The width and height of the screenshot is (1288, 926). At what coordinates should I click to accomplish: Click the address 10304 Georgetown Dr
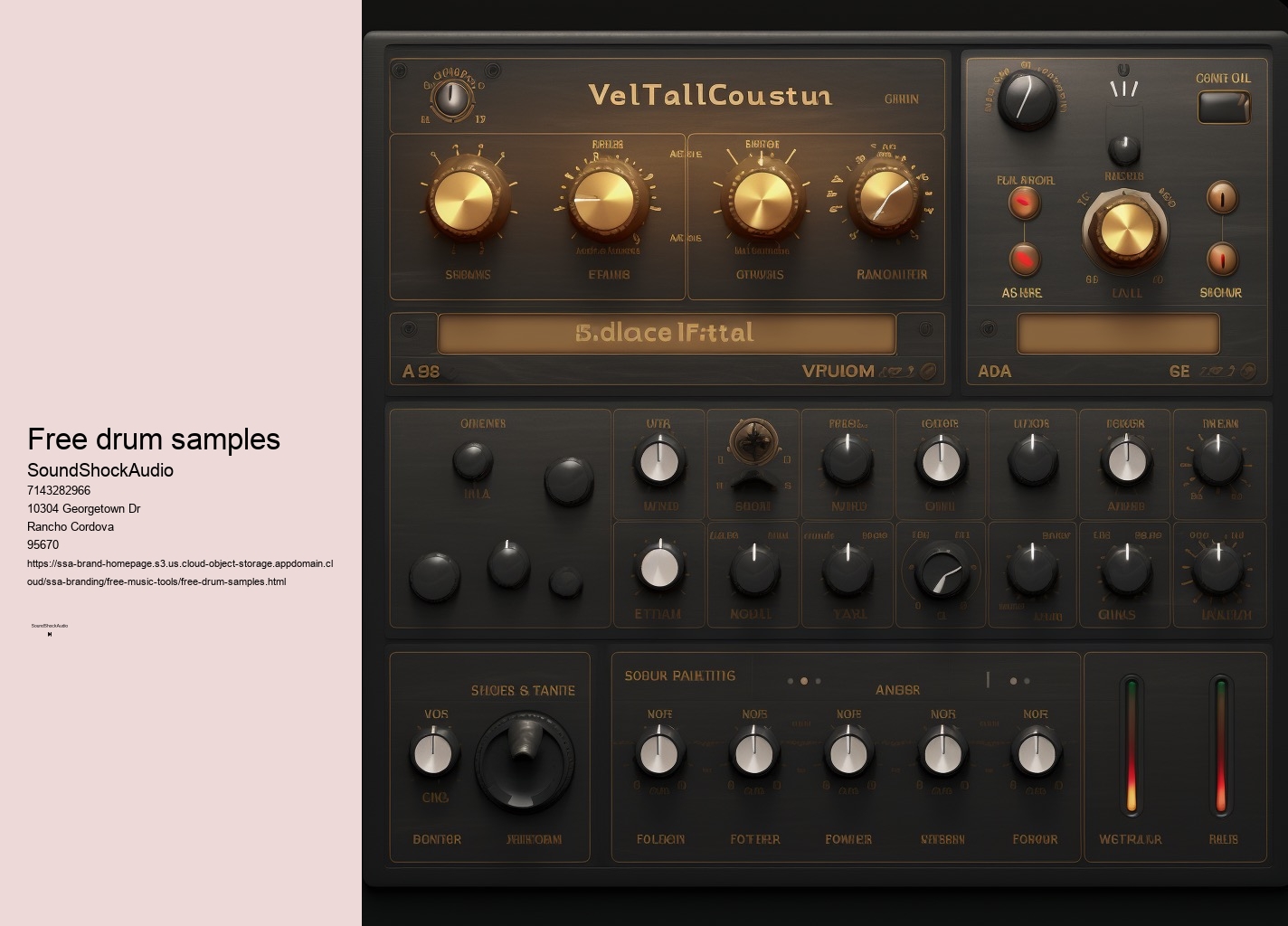[x=83, y=508]
